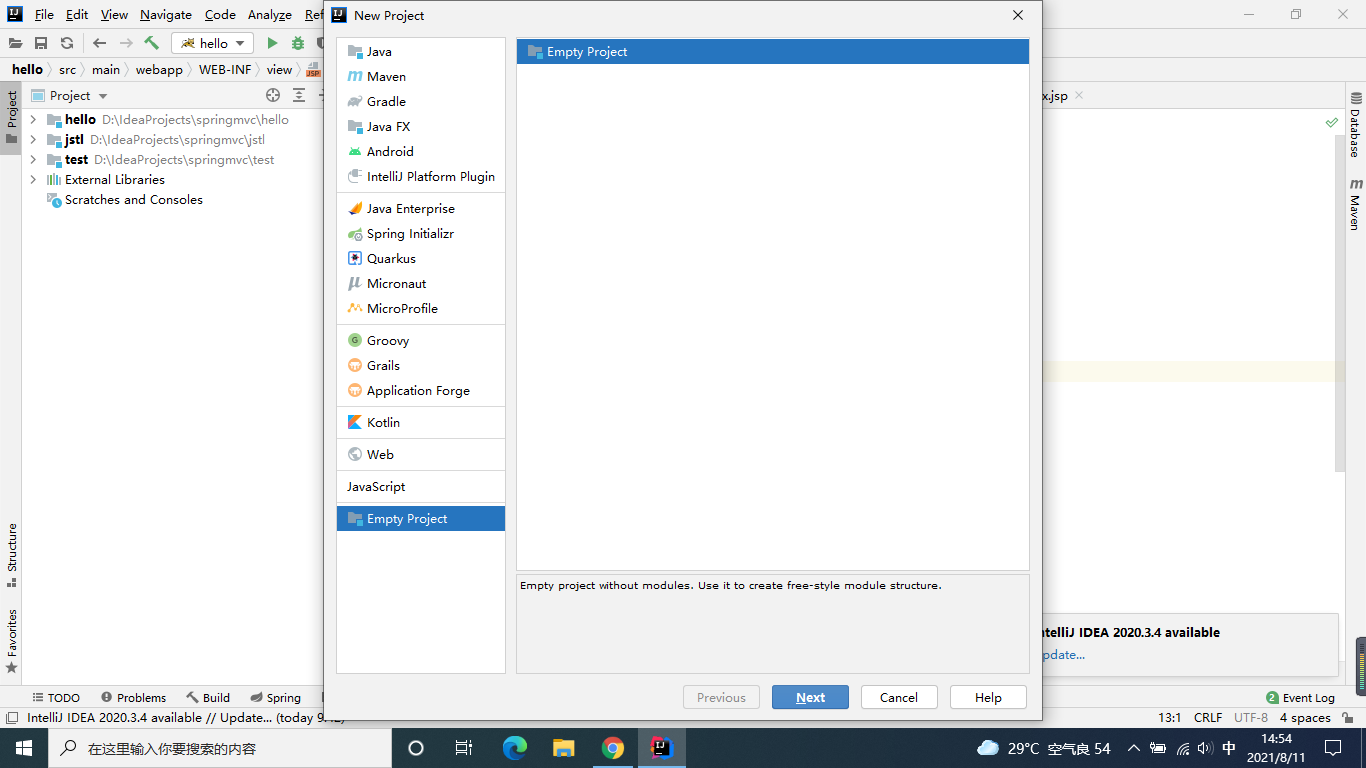Select Empty Project in left list
The width and height of the screenshot is (1366, 768).
(x=421, y=519)
